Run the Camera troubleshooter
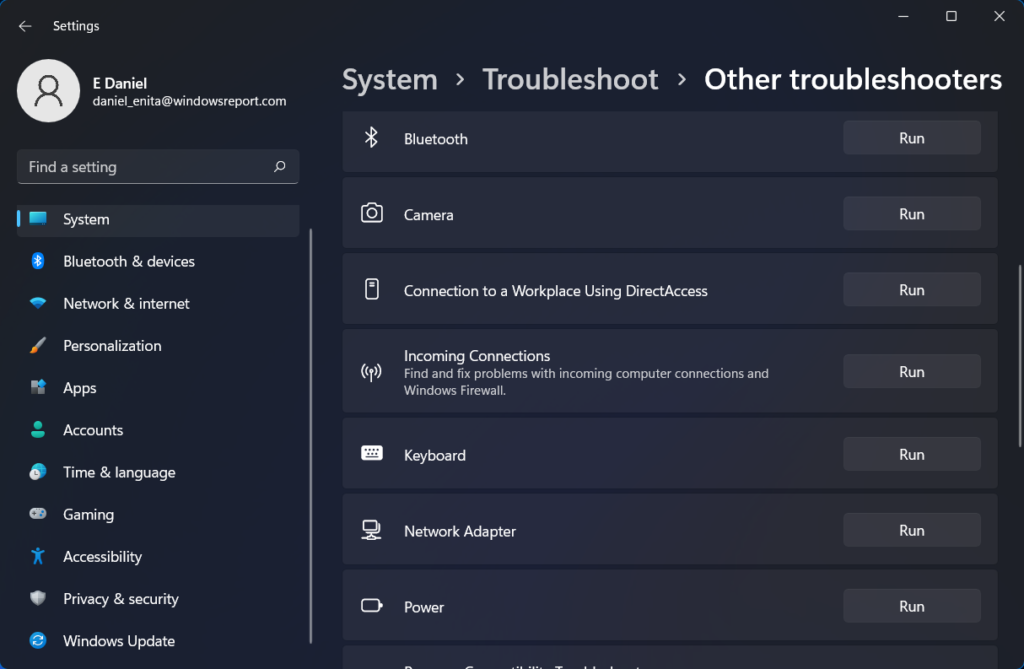This screenshot has width=1024, height=669. tap(912, 214)
